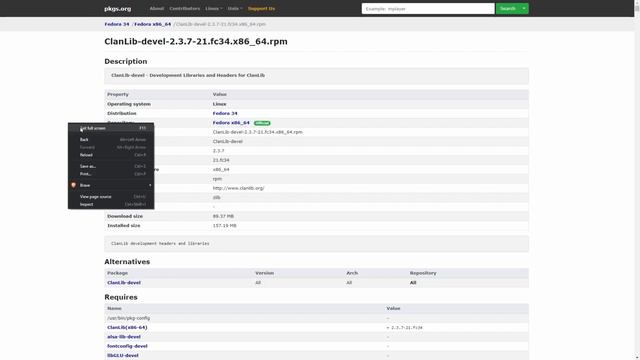This screenshot has width=640, height=360.
Task: Click the version value 2.3.7
Action: point(218,151)
